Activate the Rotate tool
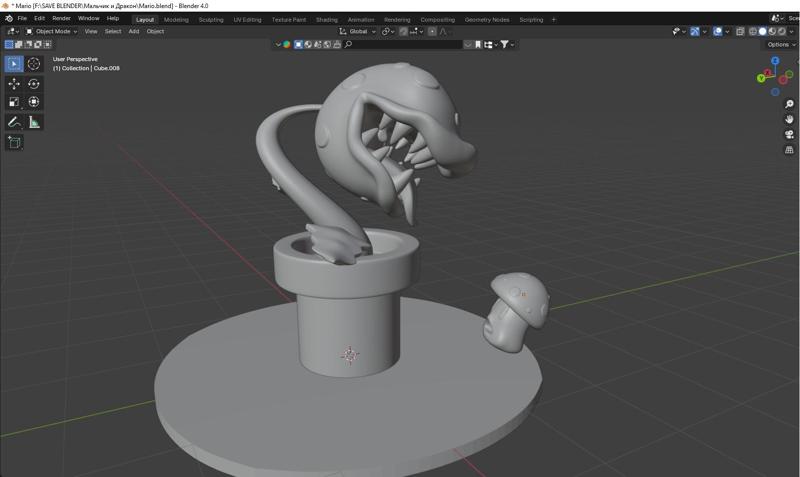800x477 pixels. point(34,84)
